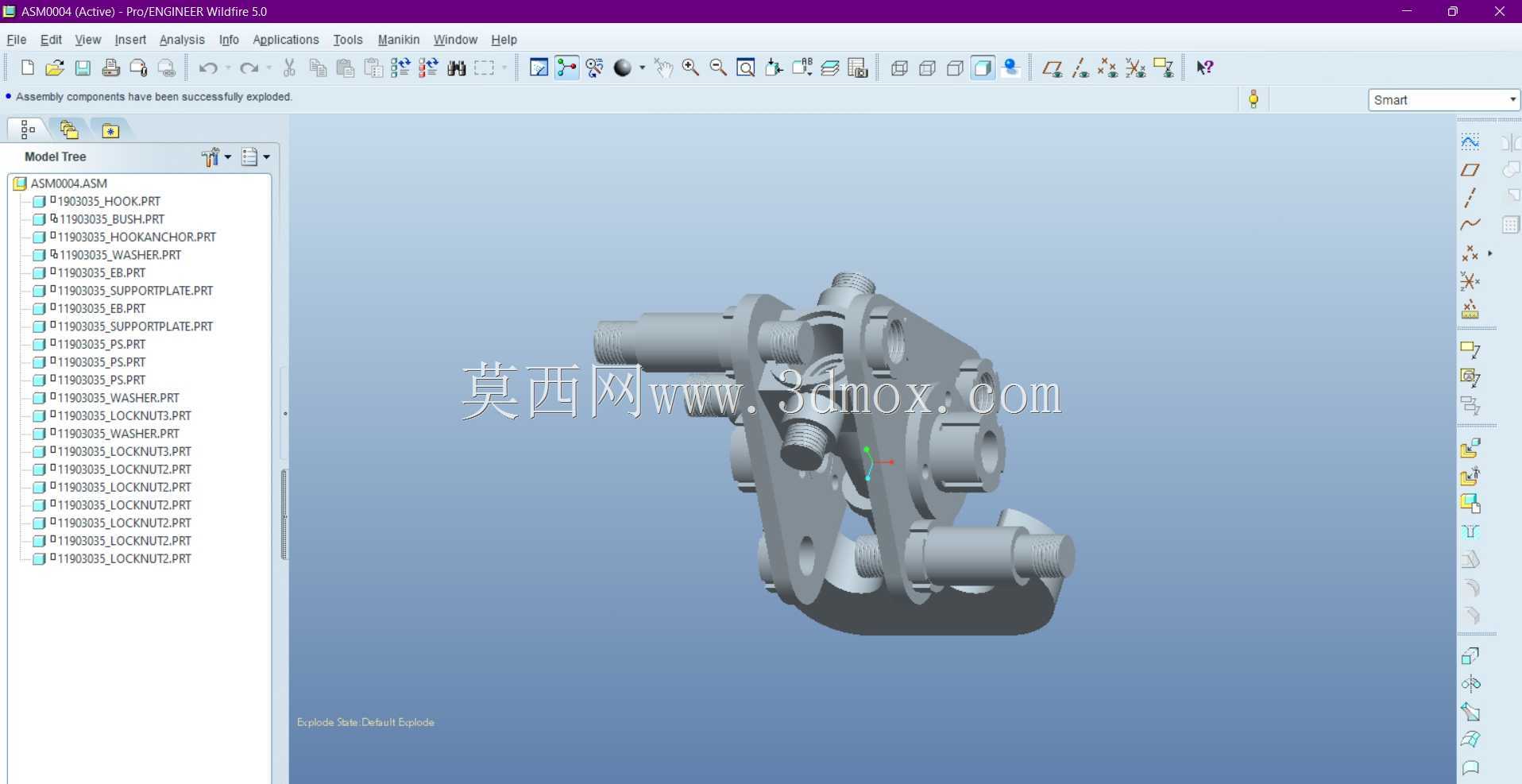Open the Analysis menu
The width and height of the screenshot is (1522, 784).
pyautogui.click(x=182, y=40)
